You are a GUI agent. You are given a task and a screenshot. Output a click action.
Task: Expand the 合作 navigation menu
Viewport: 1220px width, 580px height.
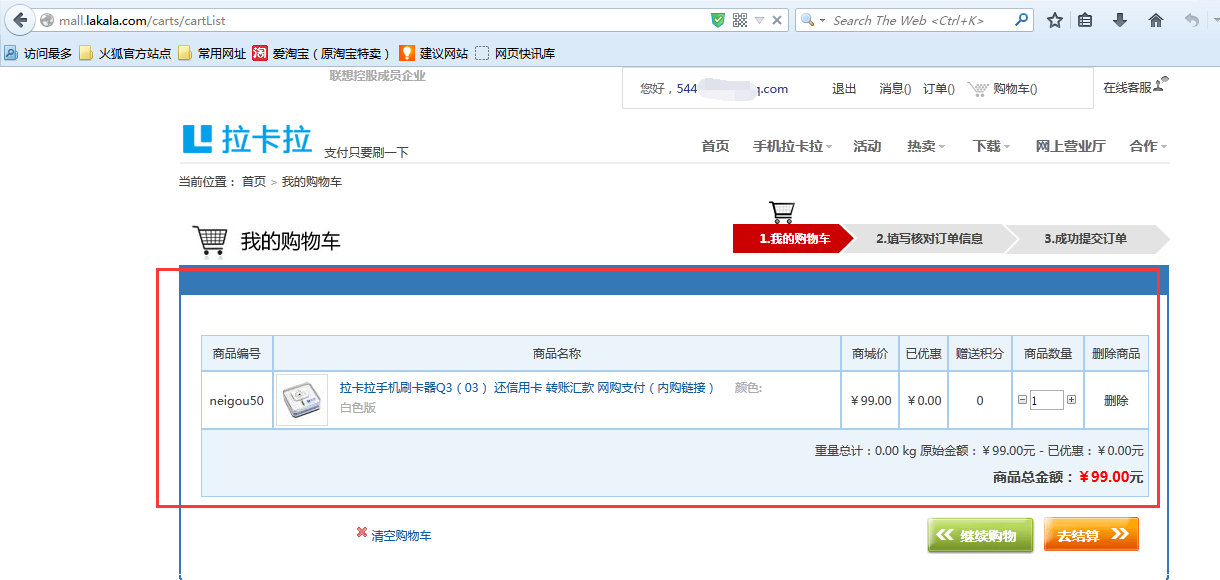pyautogui.click(x=1148, y=146)
